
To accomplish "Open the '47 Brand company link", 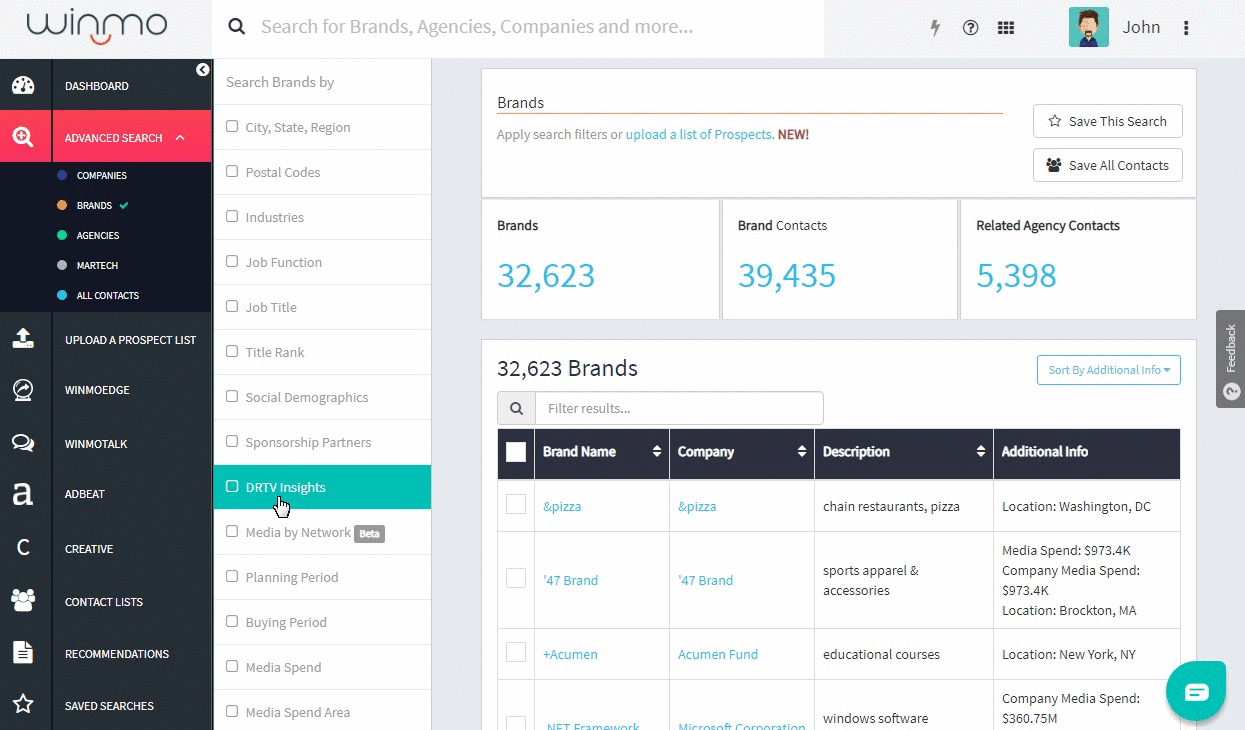I will 705,580.
